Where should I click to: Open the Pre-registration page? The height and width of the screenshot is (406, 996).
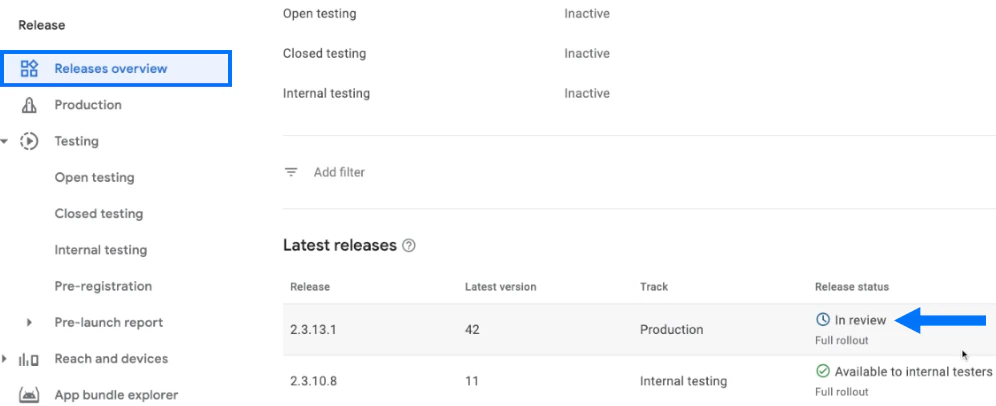(103, 286)
